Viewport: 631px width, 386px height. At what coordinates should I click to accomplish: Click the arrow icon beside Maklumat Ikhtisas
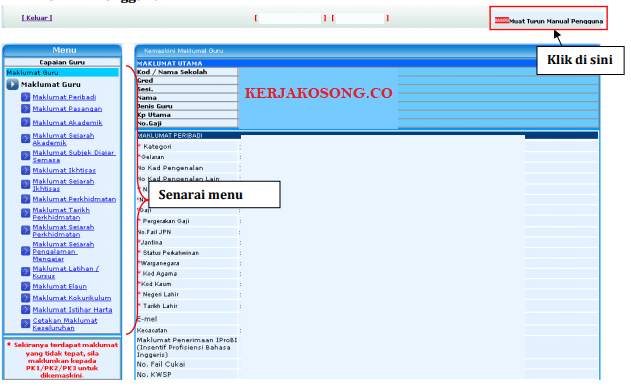point(26,170)
